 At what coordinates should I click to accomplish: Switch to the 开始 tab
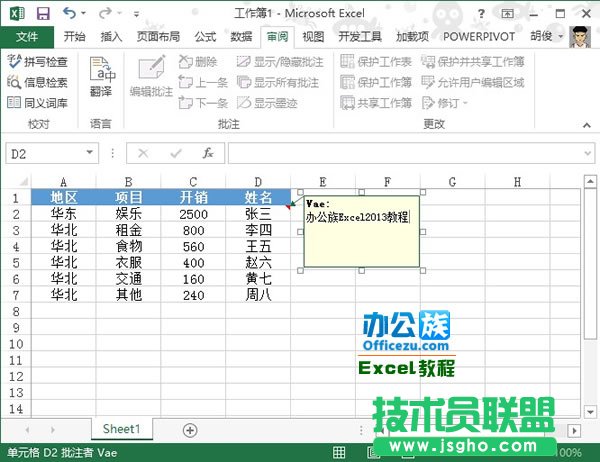click(x=75, y=37)
